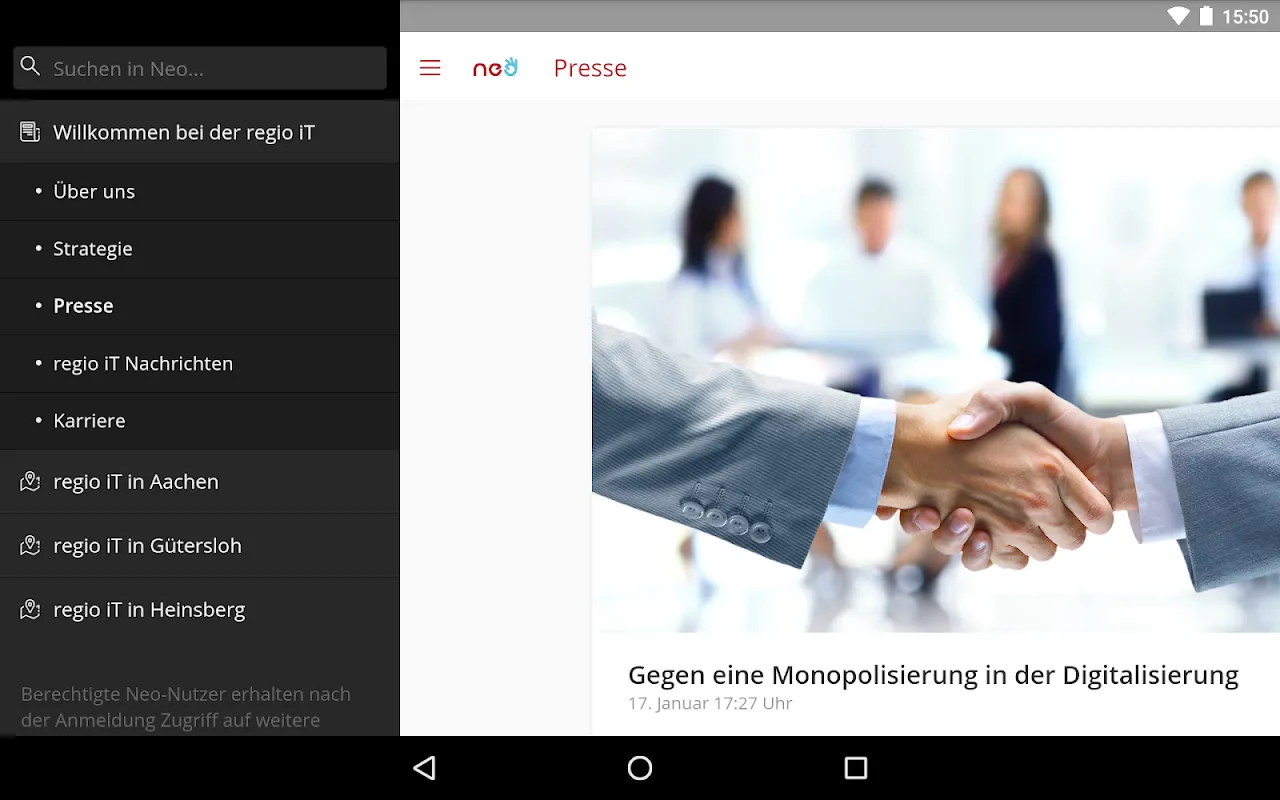Select the Presse sidebar item
This screenshot has height=800, width=1280.
[x=200, y=306]
